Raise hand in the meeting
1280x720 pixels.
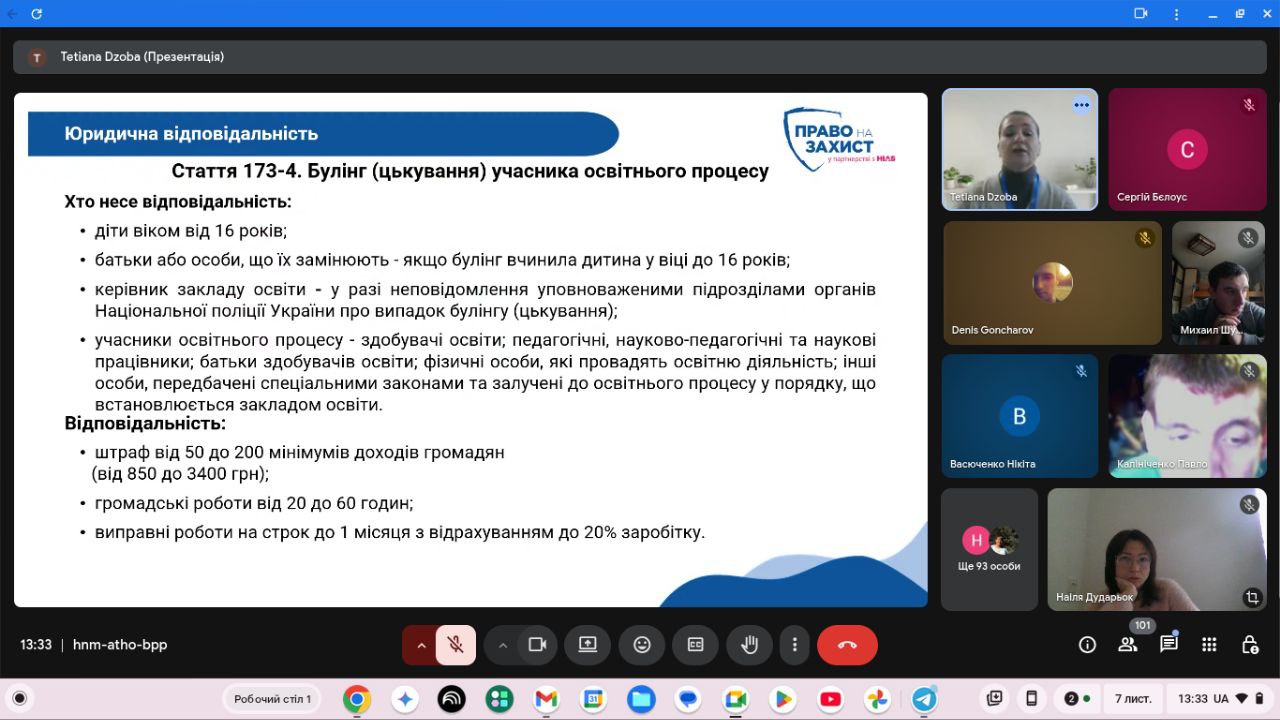click(748, 645)
